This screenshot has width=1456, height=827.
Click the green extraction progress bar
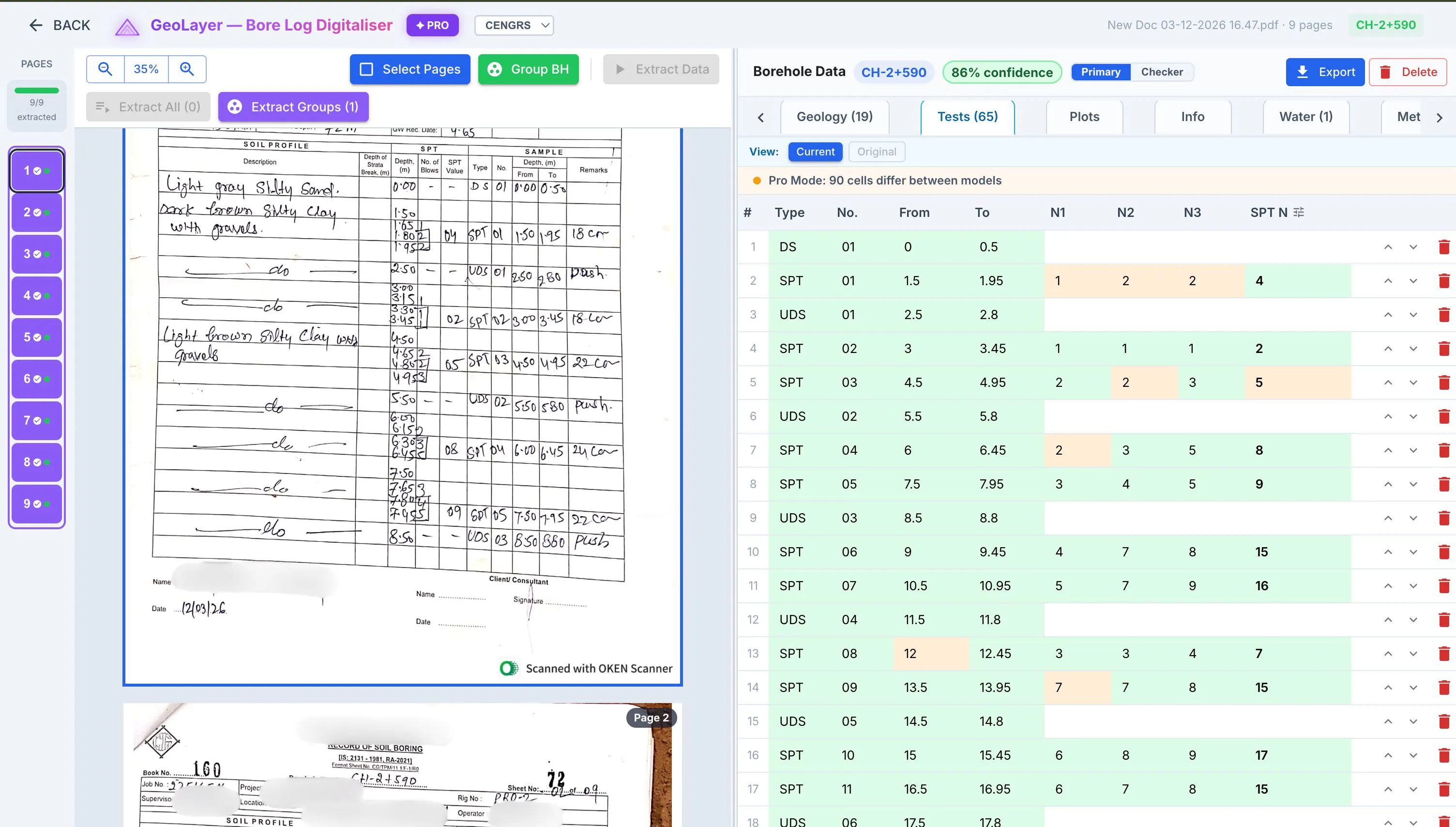[36, 91]
